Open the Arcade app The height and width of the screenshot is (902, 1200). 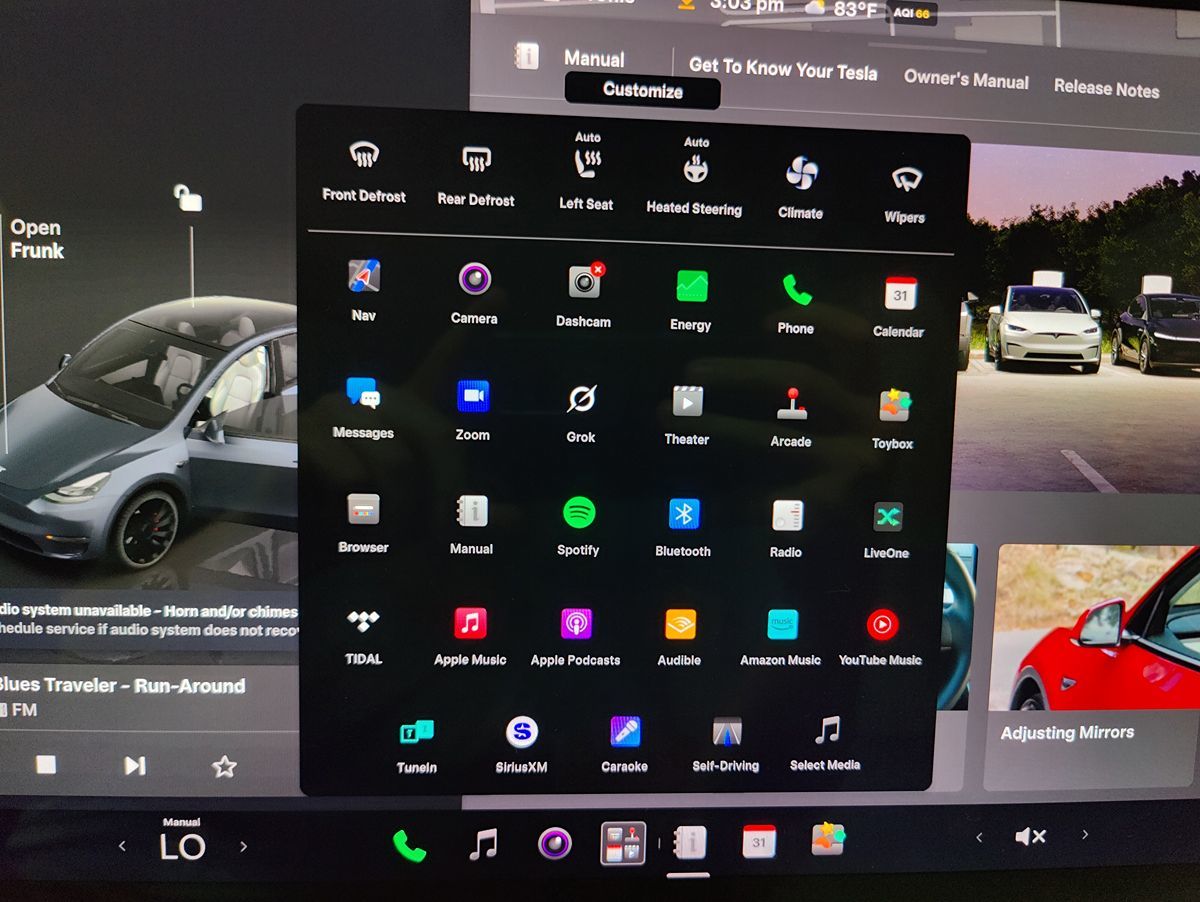coord(791,417)
